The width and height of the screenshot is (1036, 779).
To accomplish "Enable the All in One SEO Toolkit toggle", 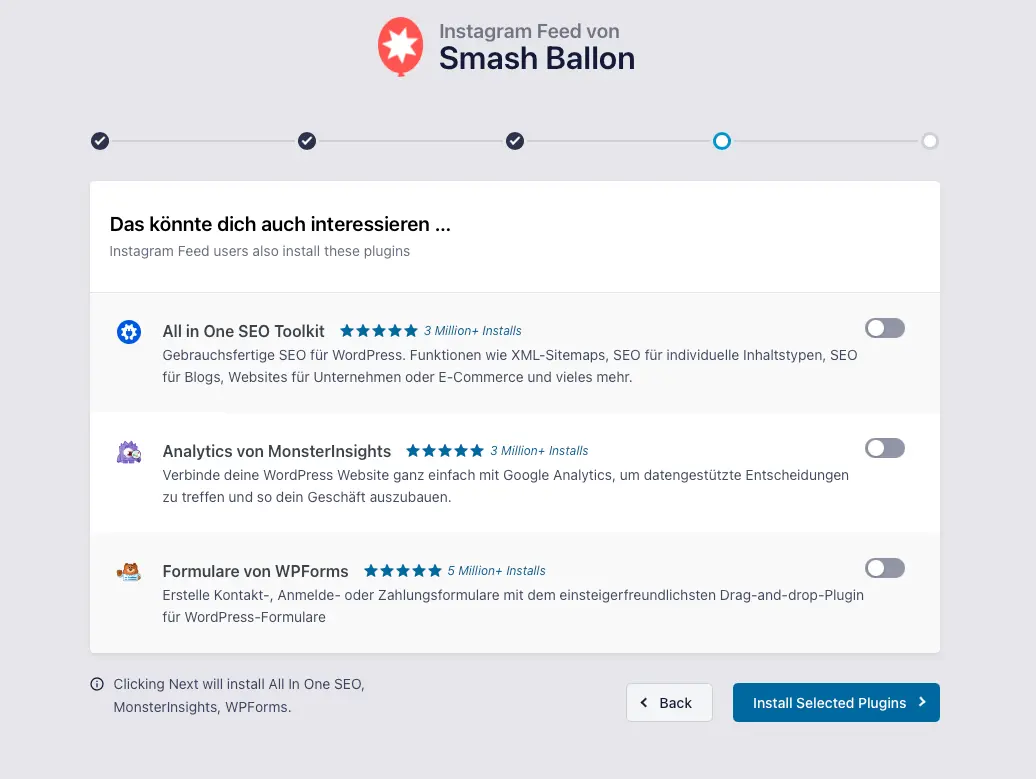I will pyautogui.click(x=885, y=328).
